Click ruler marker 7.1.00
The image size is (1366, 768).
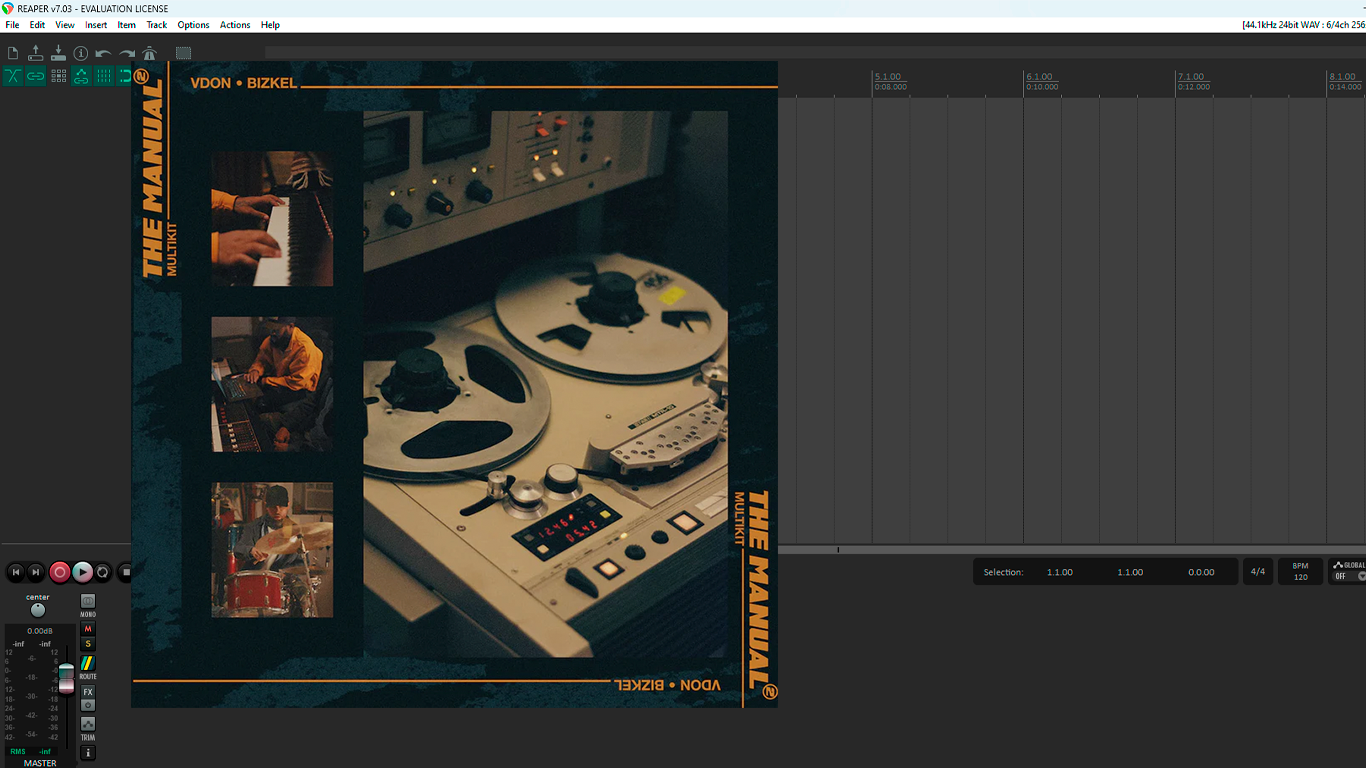[x=1191, y=77]
